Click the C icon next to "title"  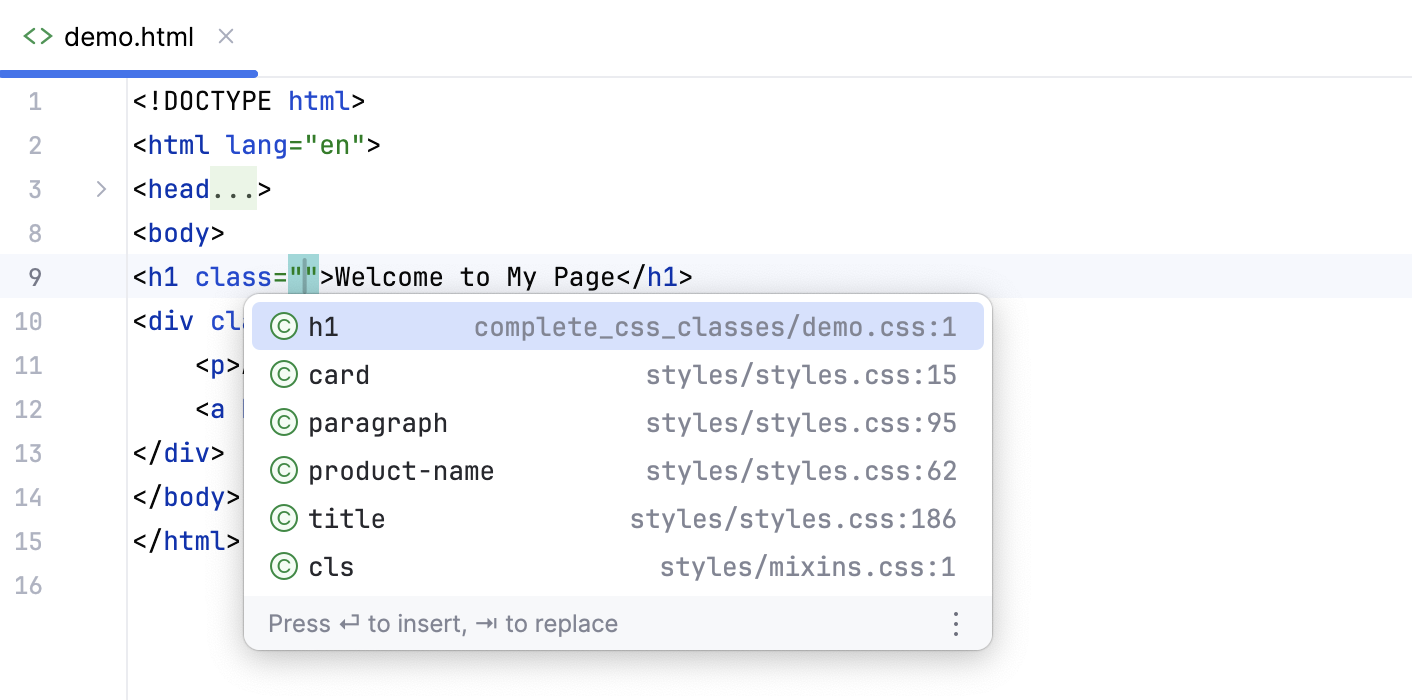(x=283, y=518)
